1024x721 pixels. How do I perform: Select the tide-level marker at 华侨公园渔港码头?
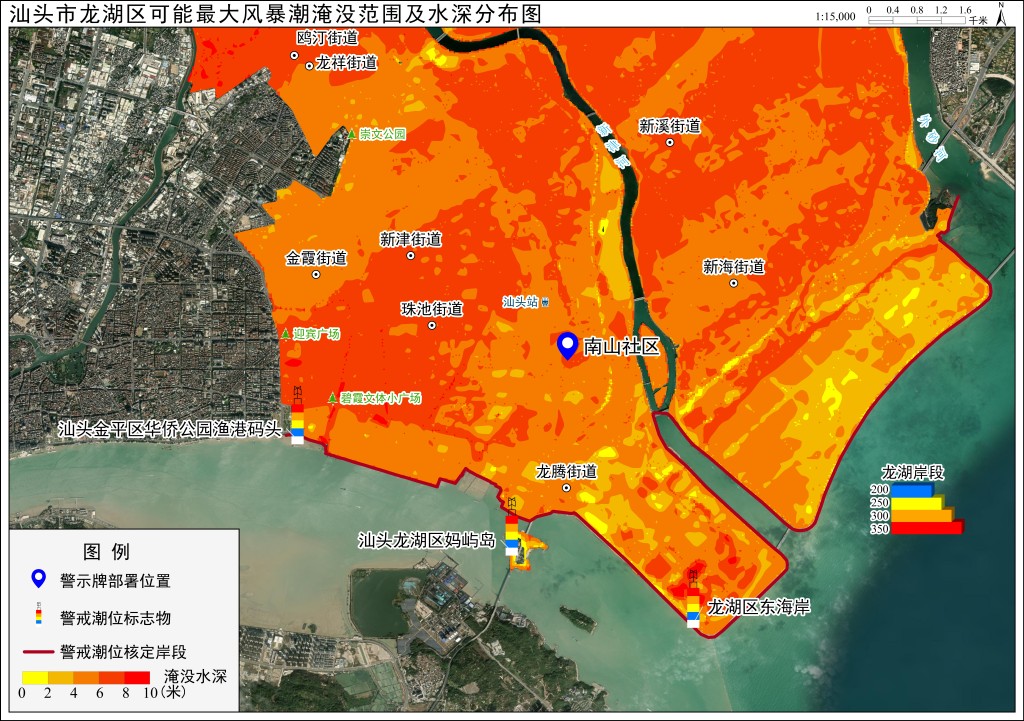click(297, 415)
